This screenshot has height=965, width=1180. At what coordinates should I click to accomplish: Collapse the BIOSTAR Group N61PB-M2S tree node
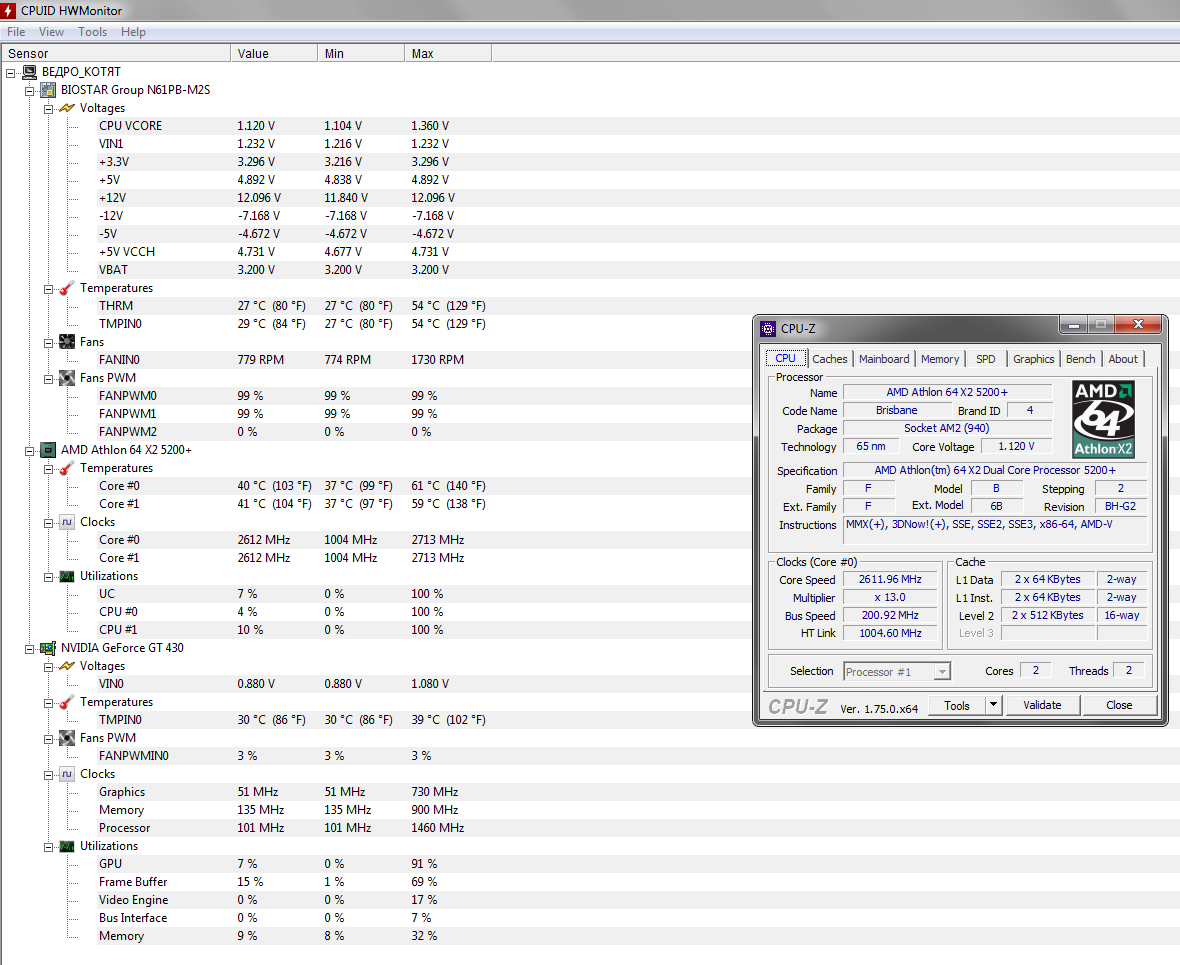coord(29,90)
